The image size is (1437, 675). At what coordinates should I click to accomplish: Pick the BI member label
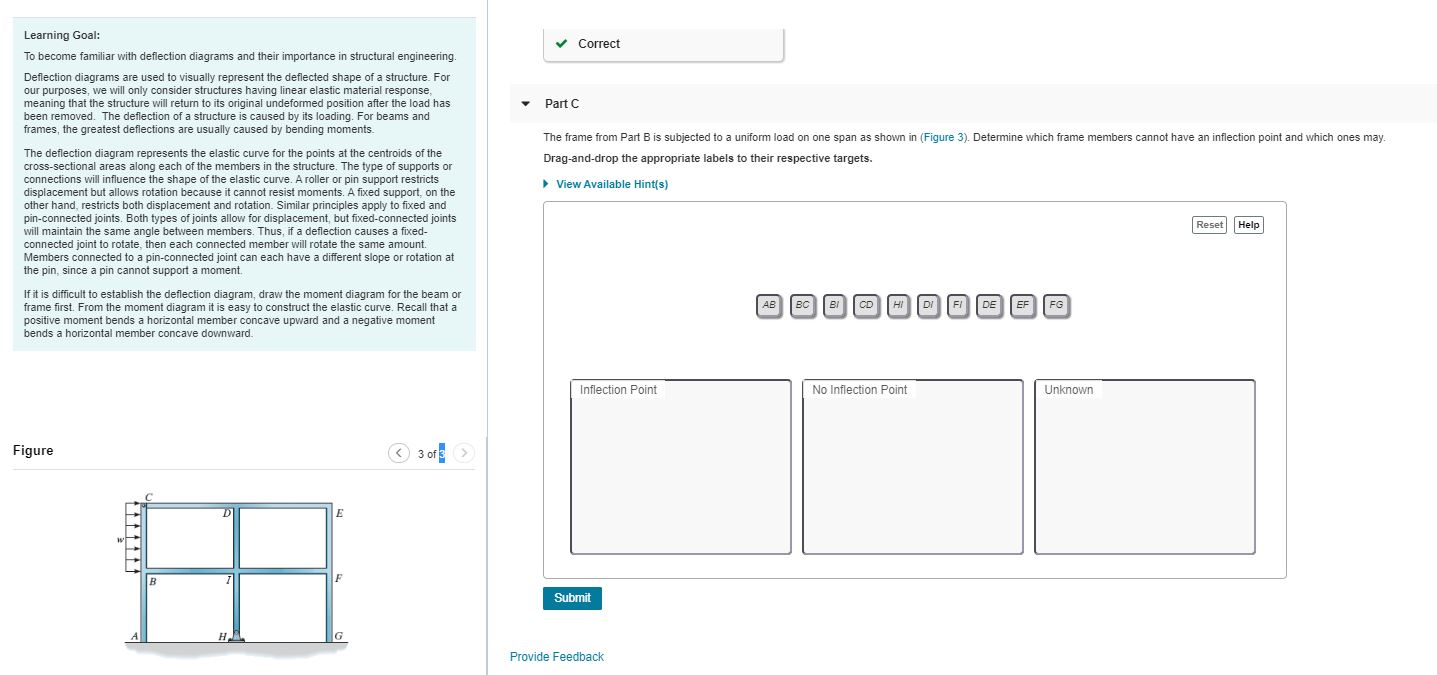(x=832, y=305)
